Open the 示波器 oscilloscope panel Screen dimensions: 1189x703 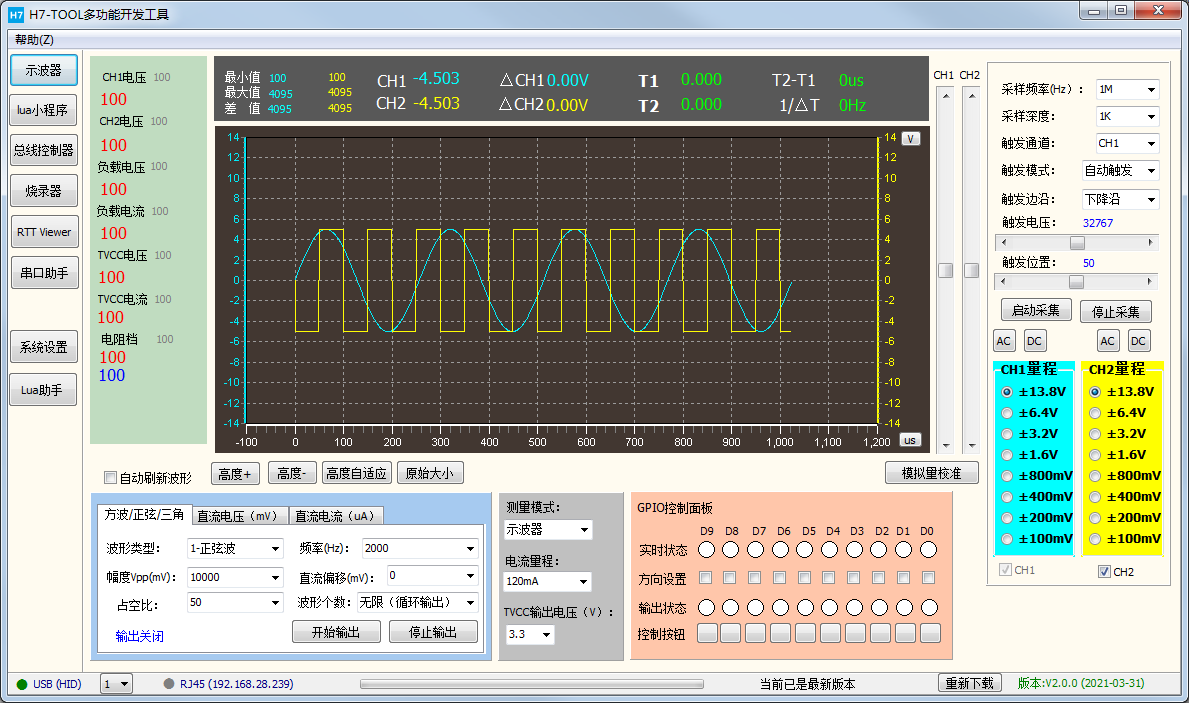[x=44, y=71]
